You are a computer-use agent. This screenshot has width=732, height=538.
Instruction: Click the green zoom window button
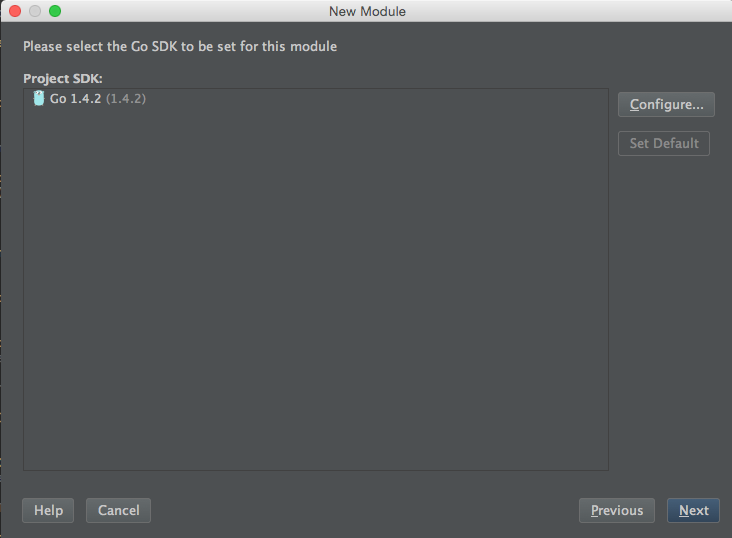(x=55, y=11)
